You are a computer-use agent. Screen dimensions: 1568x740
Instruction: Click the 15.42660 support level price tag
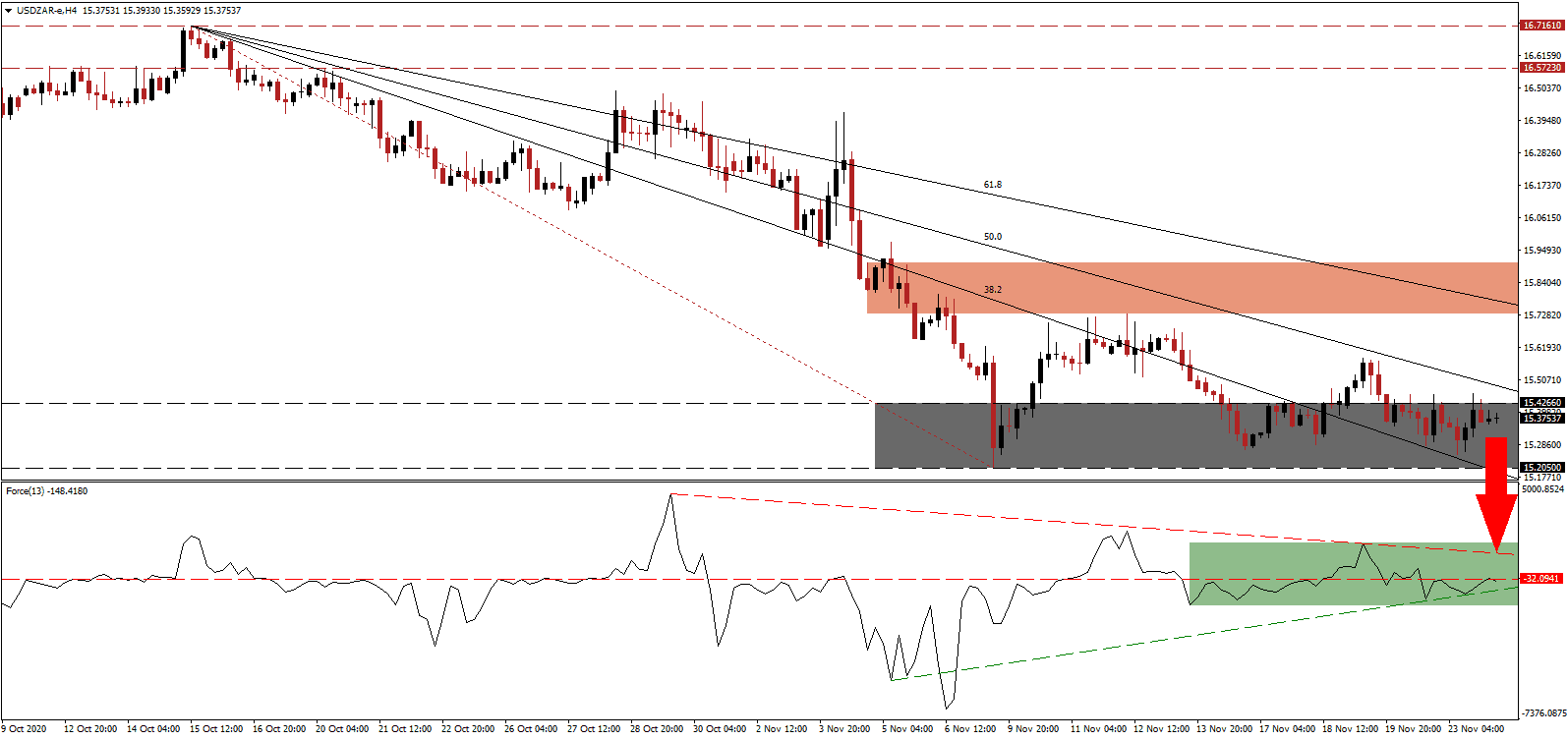click(1540, 403)
